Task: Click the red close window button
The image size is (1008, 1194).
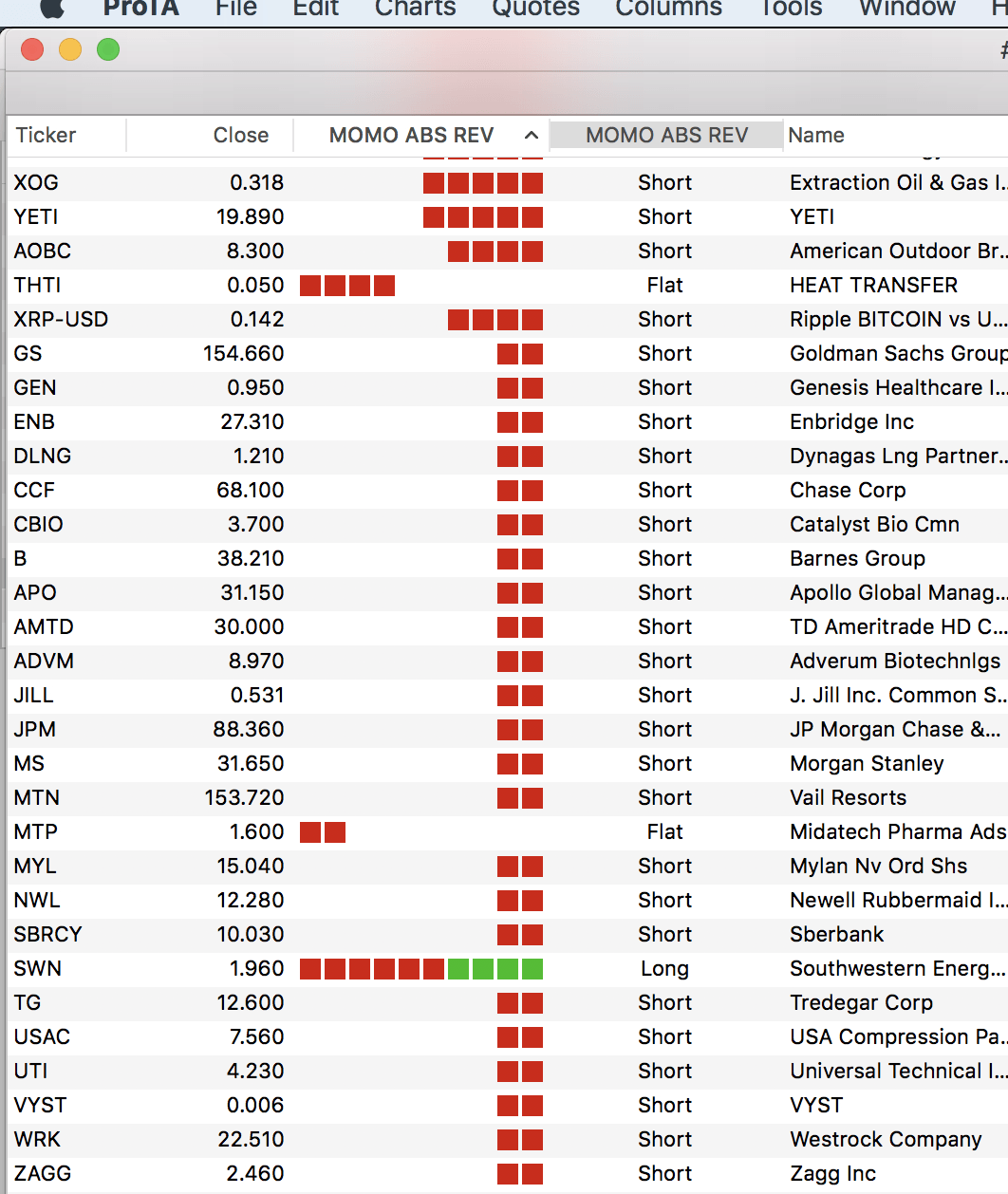Action: [x=32, y=49]
